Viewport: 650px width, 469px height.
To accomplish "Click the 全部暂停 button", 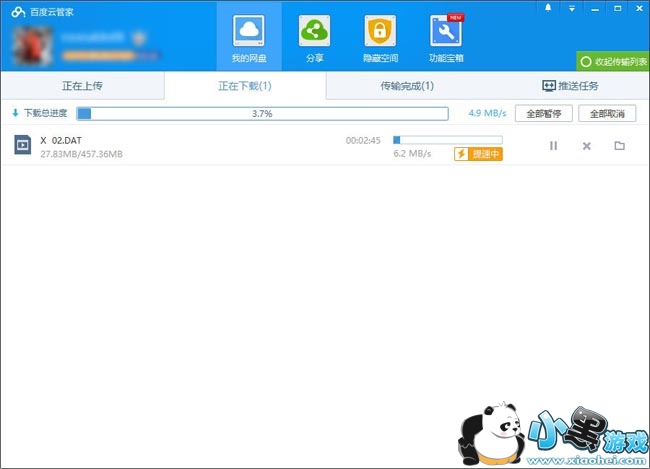I will tap(544, 113).
